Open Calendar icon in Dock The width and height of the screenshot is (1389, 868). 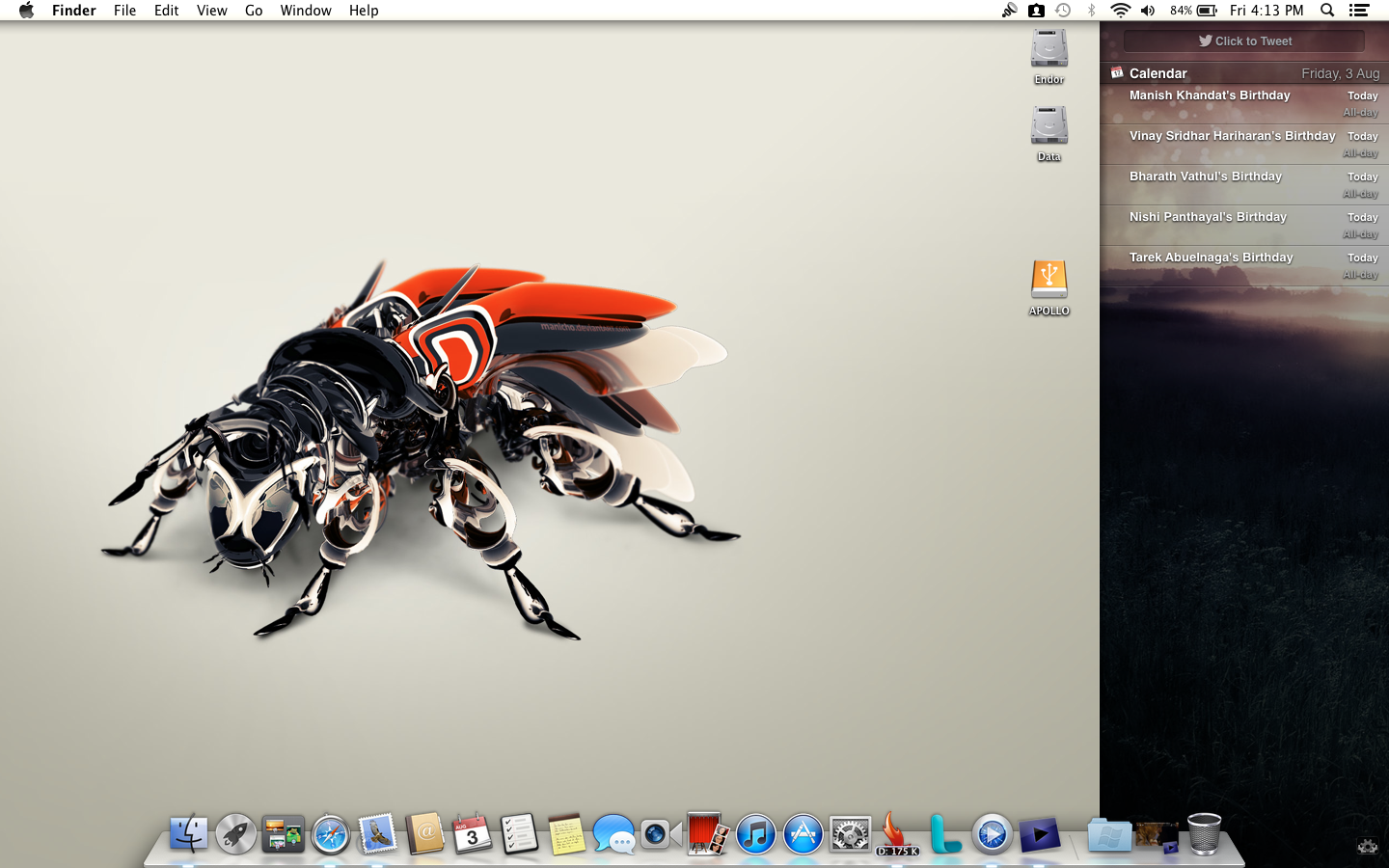click(x=473, y=834)
